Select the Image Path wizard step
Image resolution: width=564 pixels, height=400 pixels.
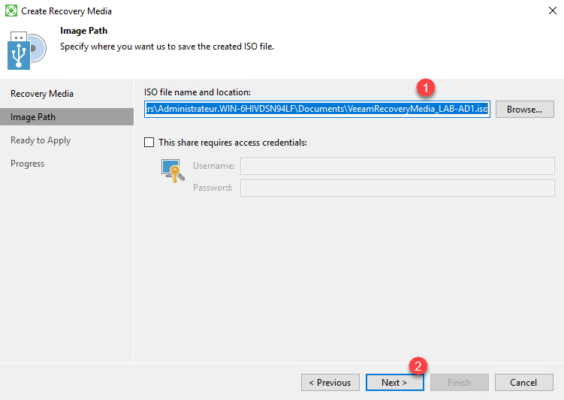(67, 117)
